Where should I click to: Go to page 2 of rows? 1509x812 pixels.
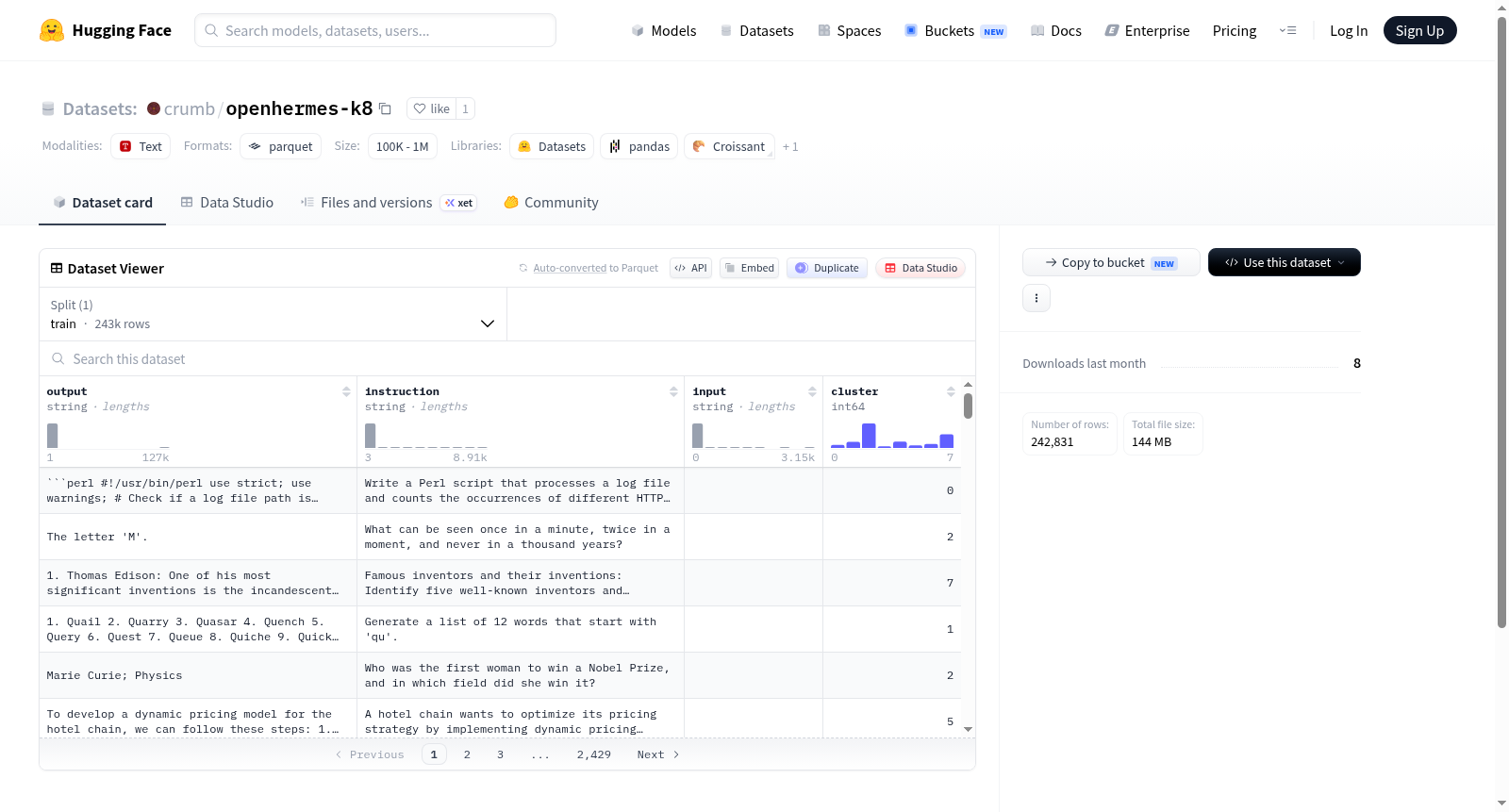pos(467,754)
